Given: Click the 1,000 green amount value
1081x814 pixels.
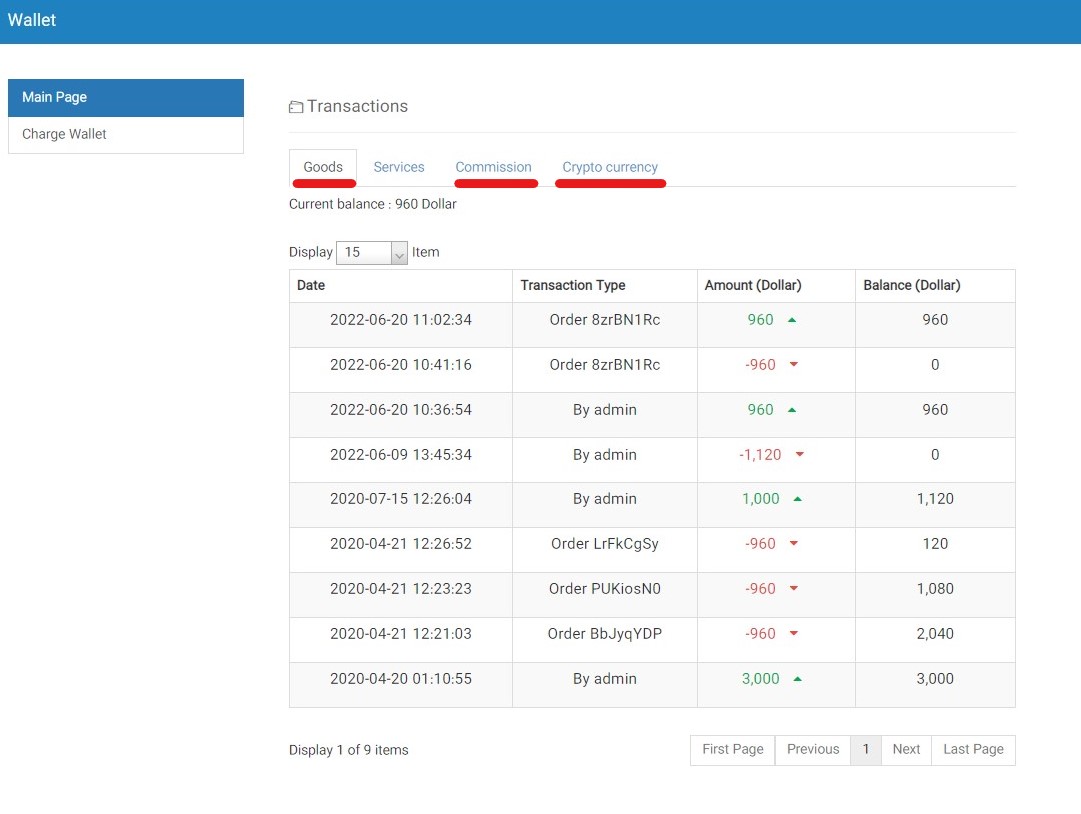Looking at the screenshot, I should 760,499.
